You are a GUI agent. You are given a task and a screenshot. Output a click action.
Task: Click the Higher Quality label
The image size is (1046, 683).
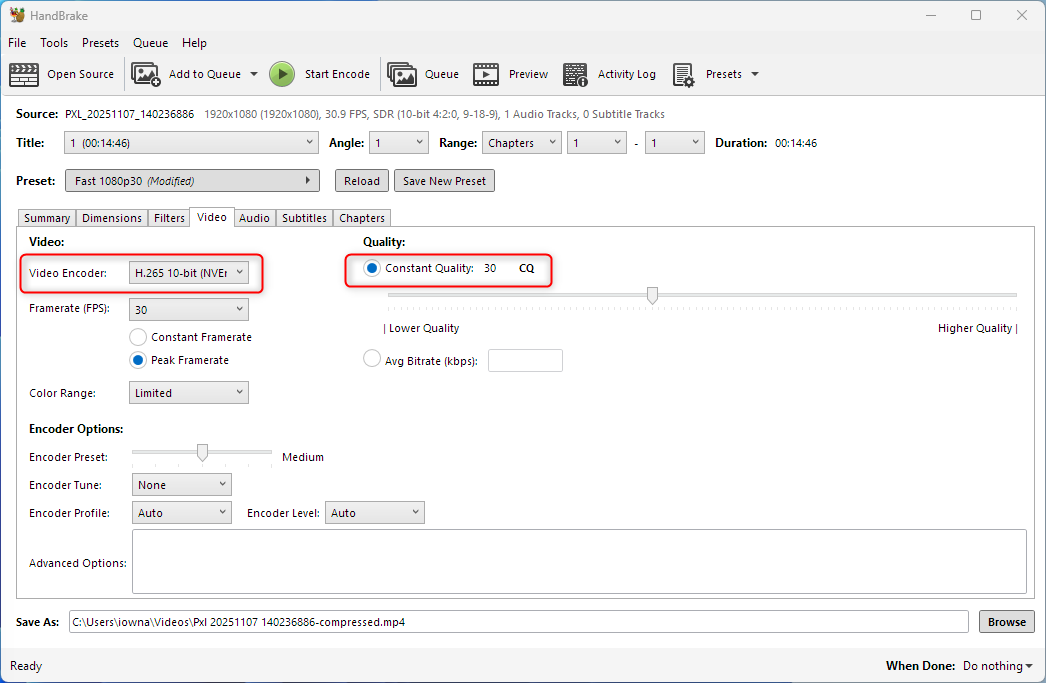tap(975, 328)
